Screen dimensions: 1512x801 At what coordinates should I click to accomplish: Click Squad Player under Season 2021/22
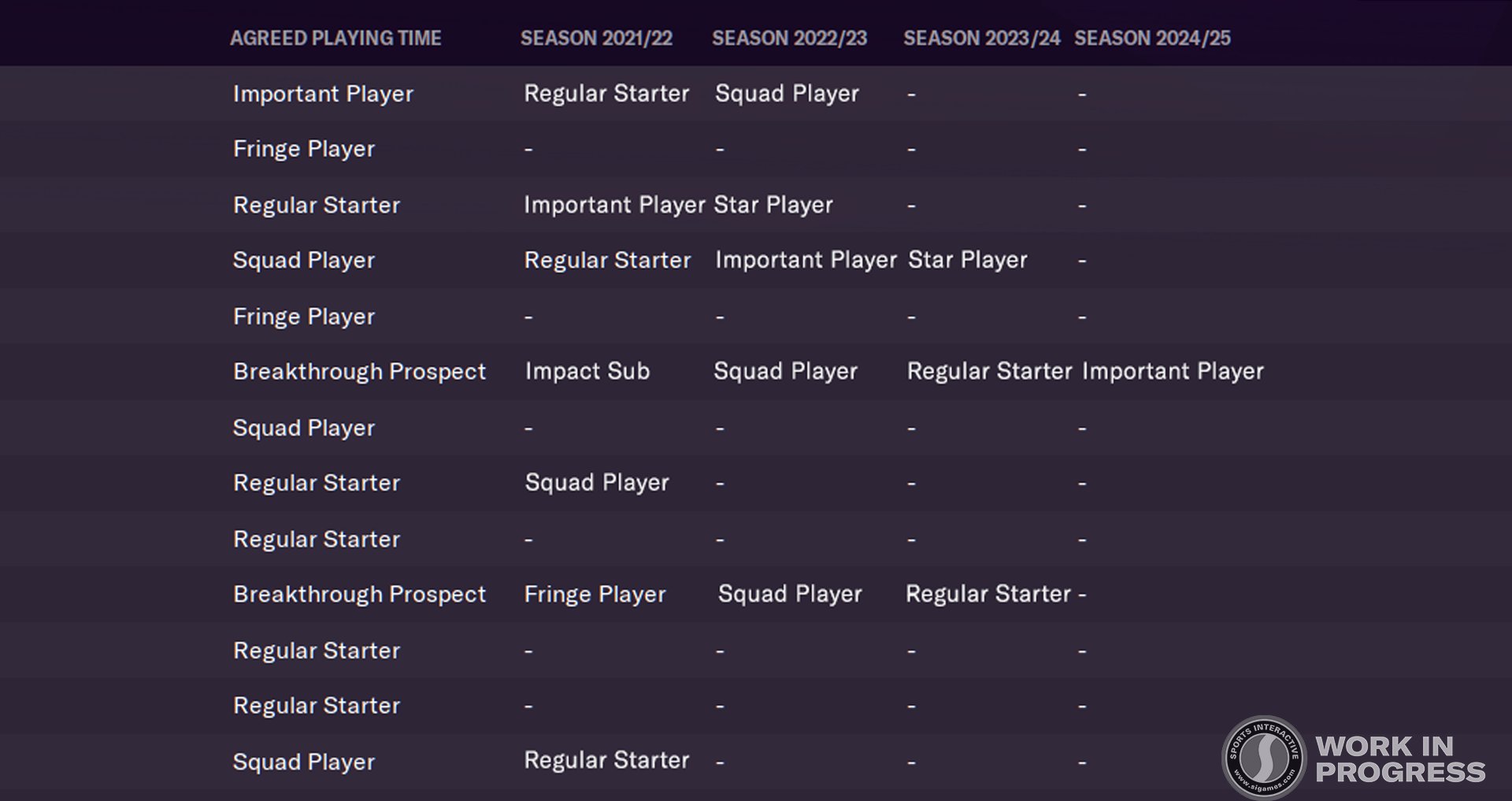coord(597,482)
